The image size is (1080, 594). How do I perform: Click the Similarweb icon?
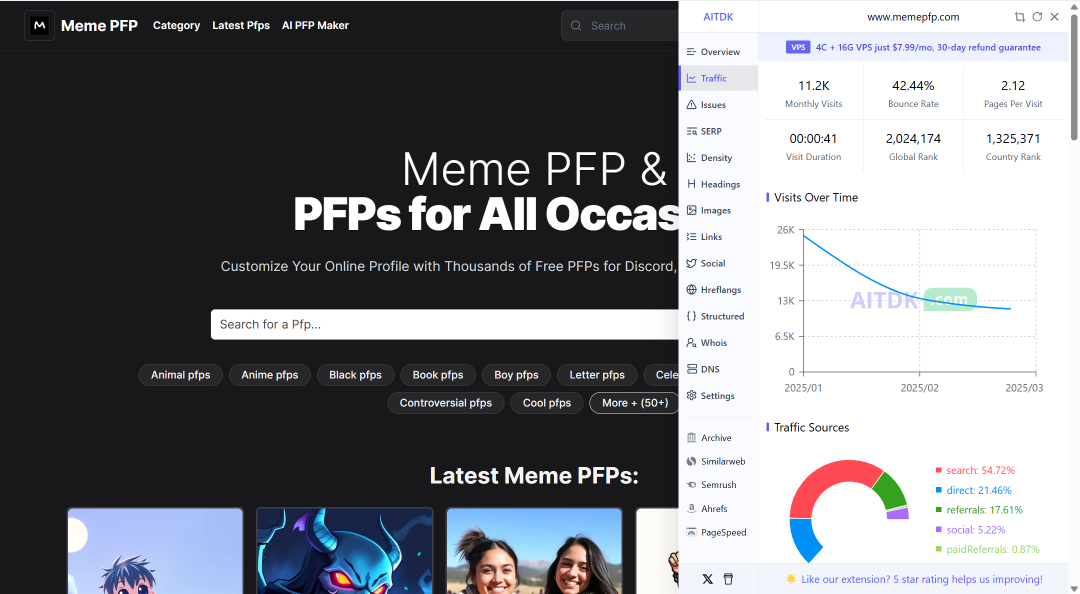(x=692, y=461)
